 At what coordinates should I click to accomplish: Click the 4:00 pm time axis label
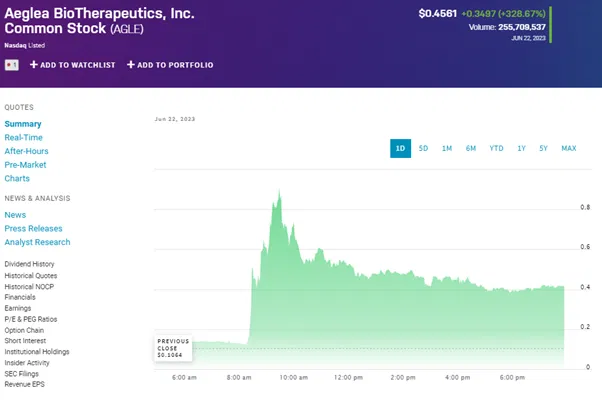(458, 378)
